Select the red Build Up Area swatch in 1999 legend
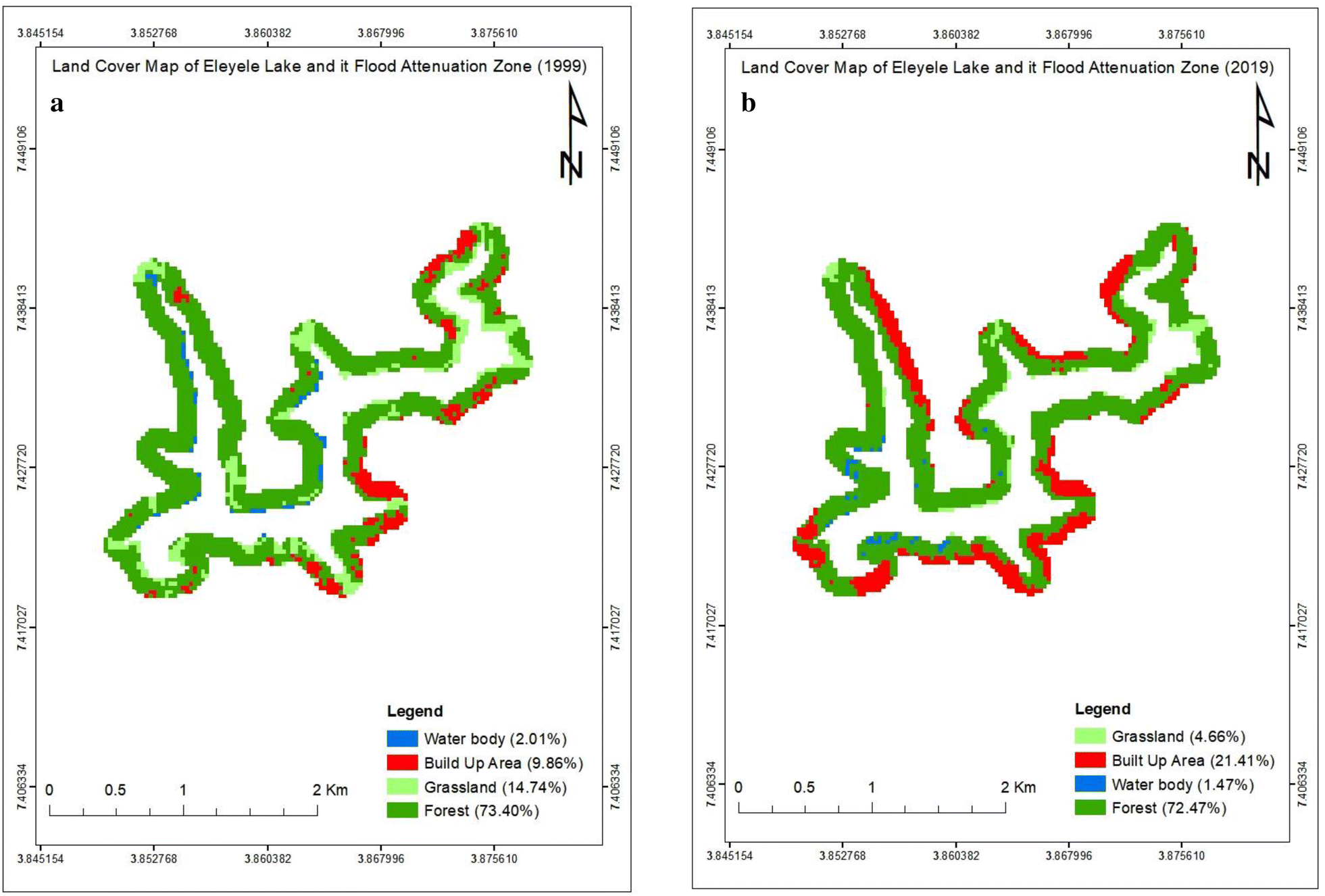Viewport: 1325px width, 896px height. (x=402, y=762)
